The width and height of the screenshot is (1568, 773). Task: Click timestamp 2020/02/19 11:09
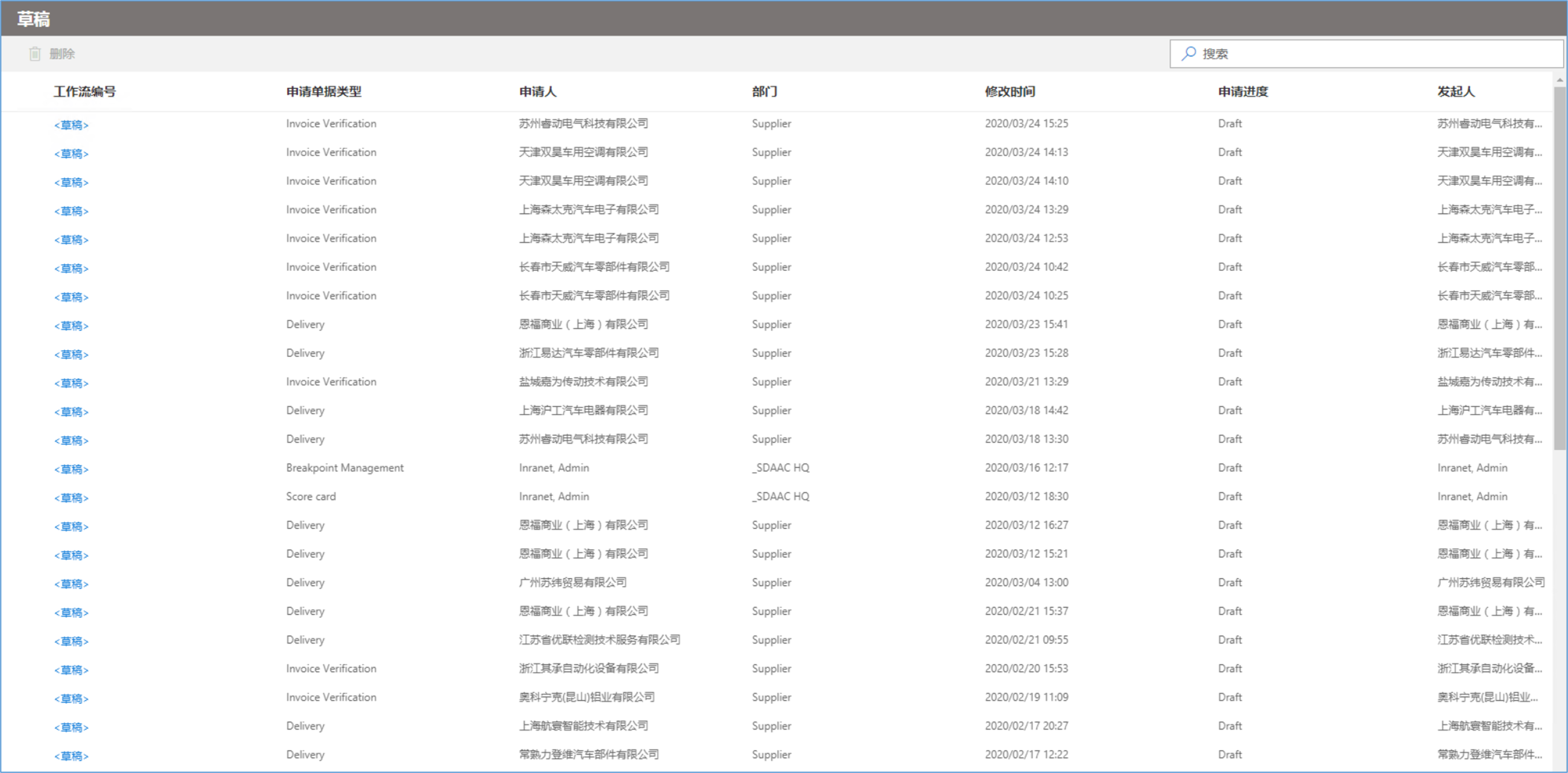1026,696
